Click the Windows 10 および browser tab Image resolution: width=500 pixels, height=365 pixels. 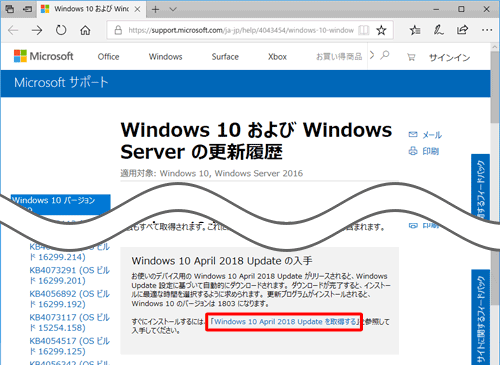pos(91,9)
